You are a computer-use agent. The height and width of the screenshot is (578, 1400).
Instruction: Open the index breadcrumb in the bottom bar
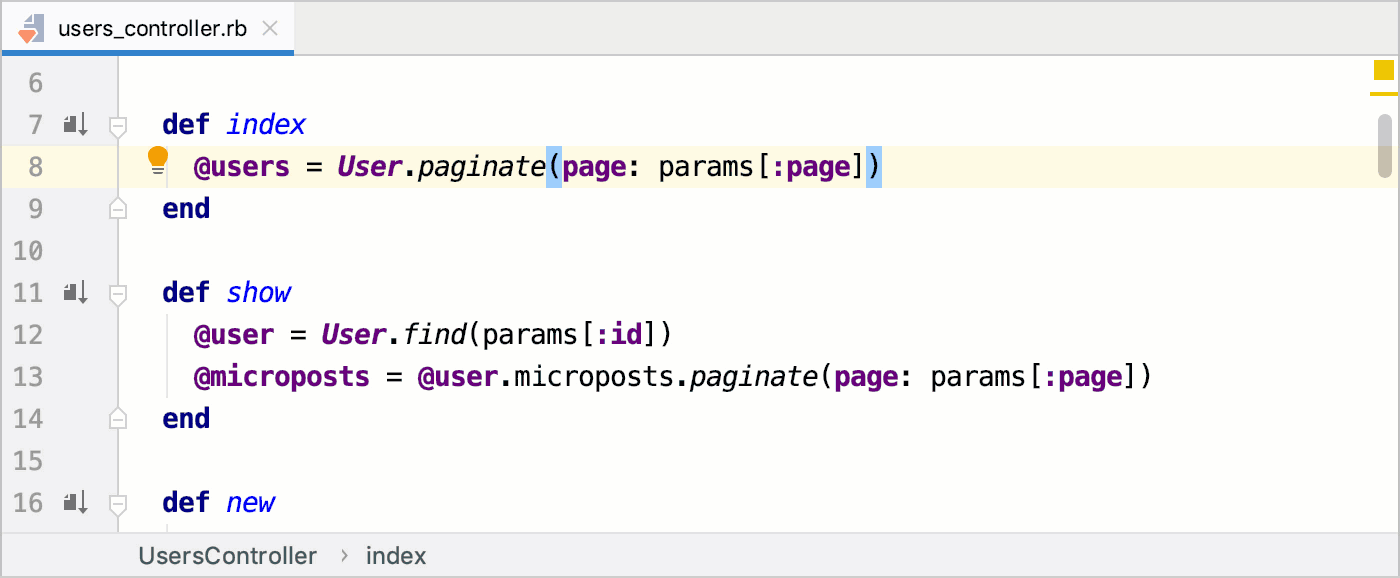point(396,555)
